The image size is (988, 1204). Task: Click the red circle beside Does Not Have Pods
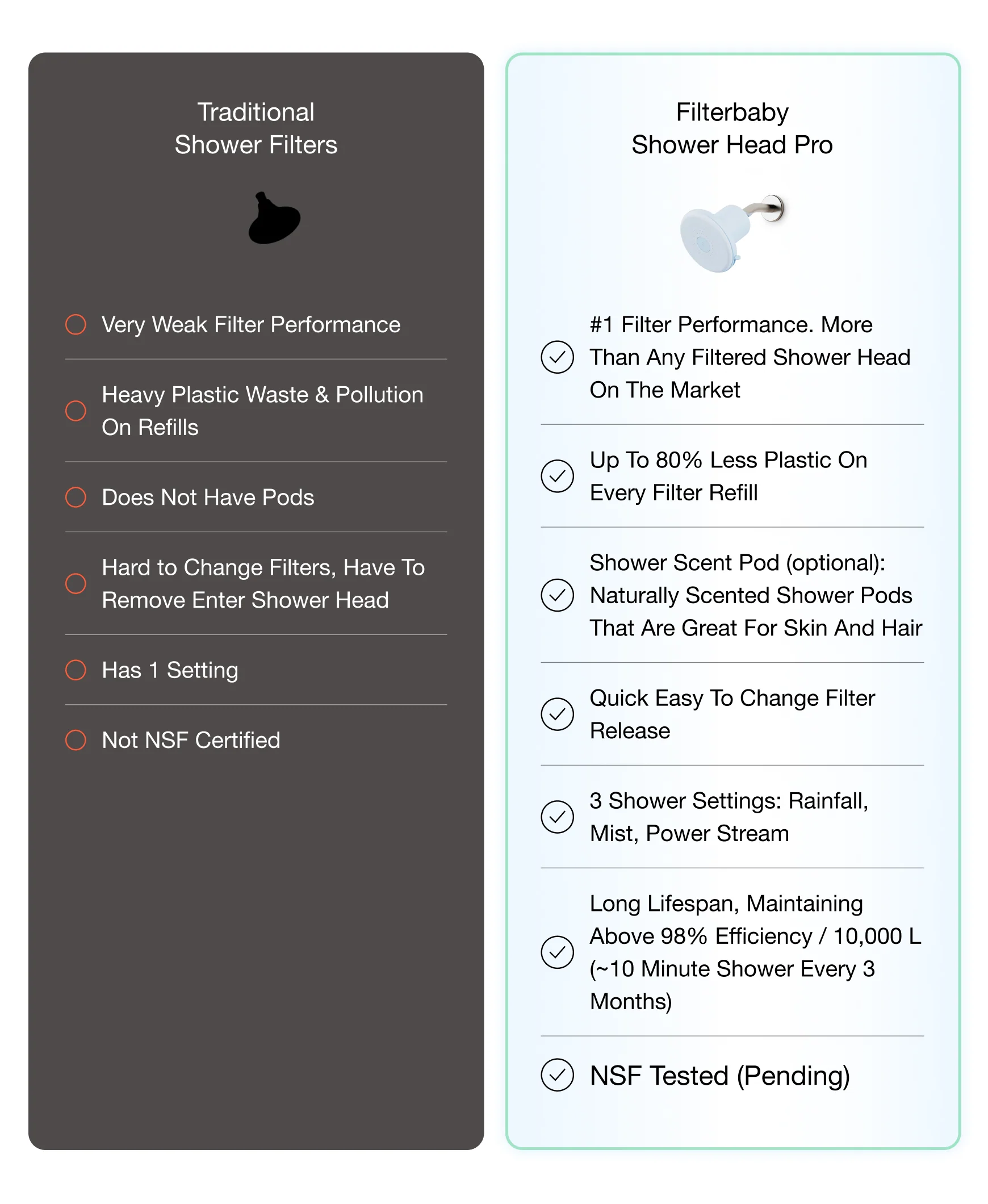click(x=76, y=497)
